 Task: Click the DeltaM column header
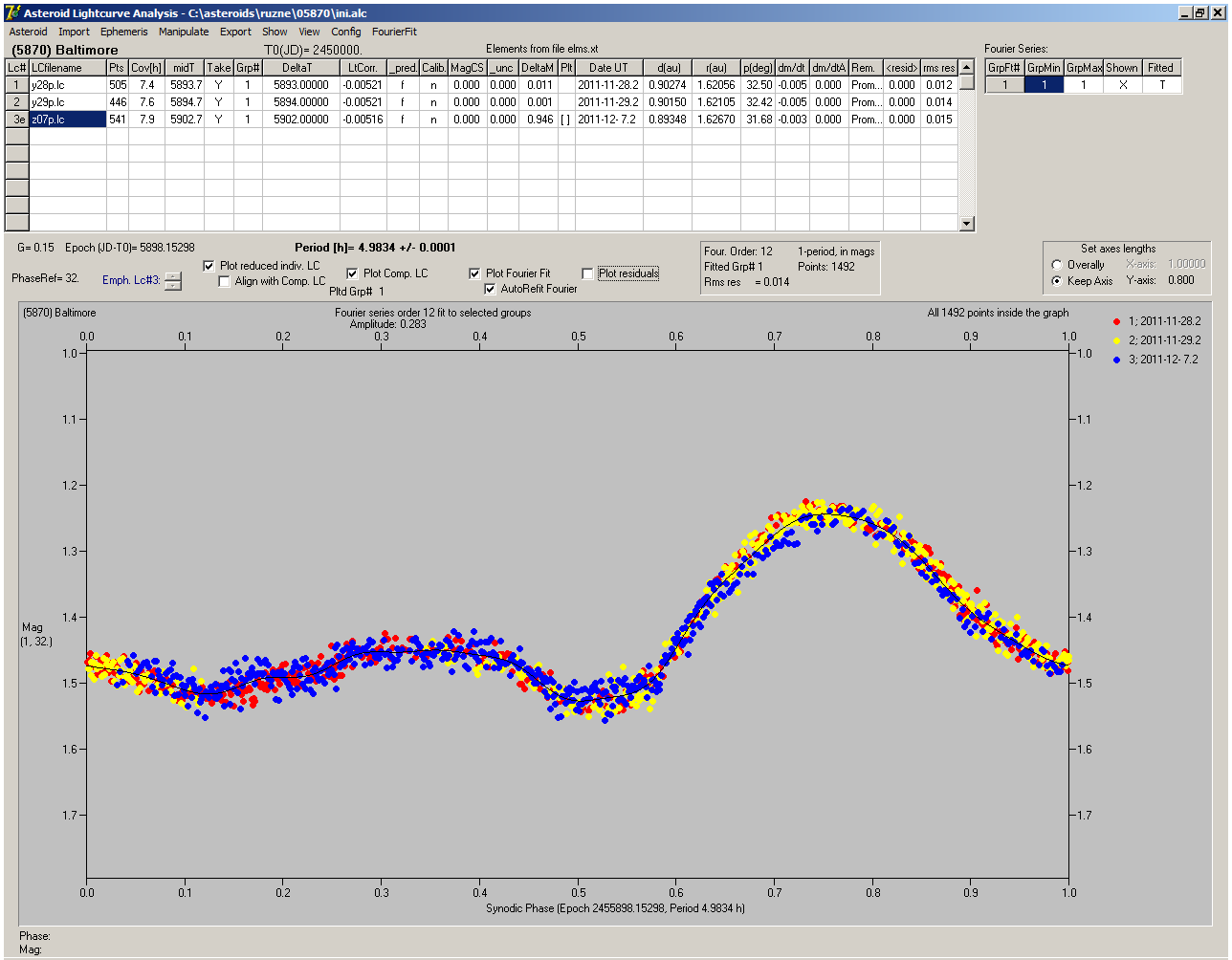pyautogui.click(x=539, y=68)
